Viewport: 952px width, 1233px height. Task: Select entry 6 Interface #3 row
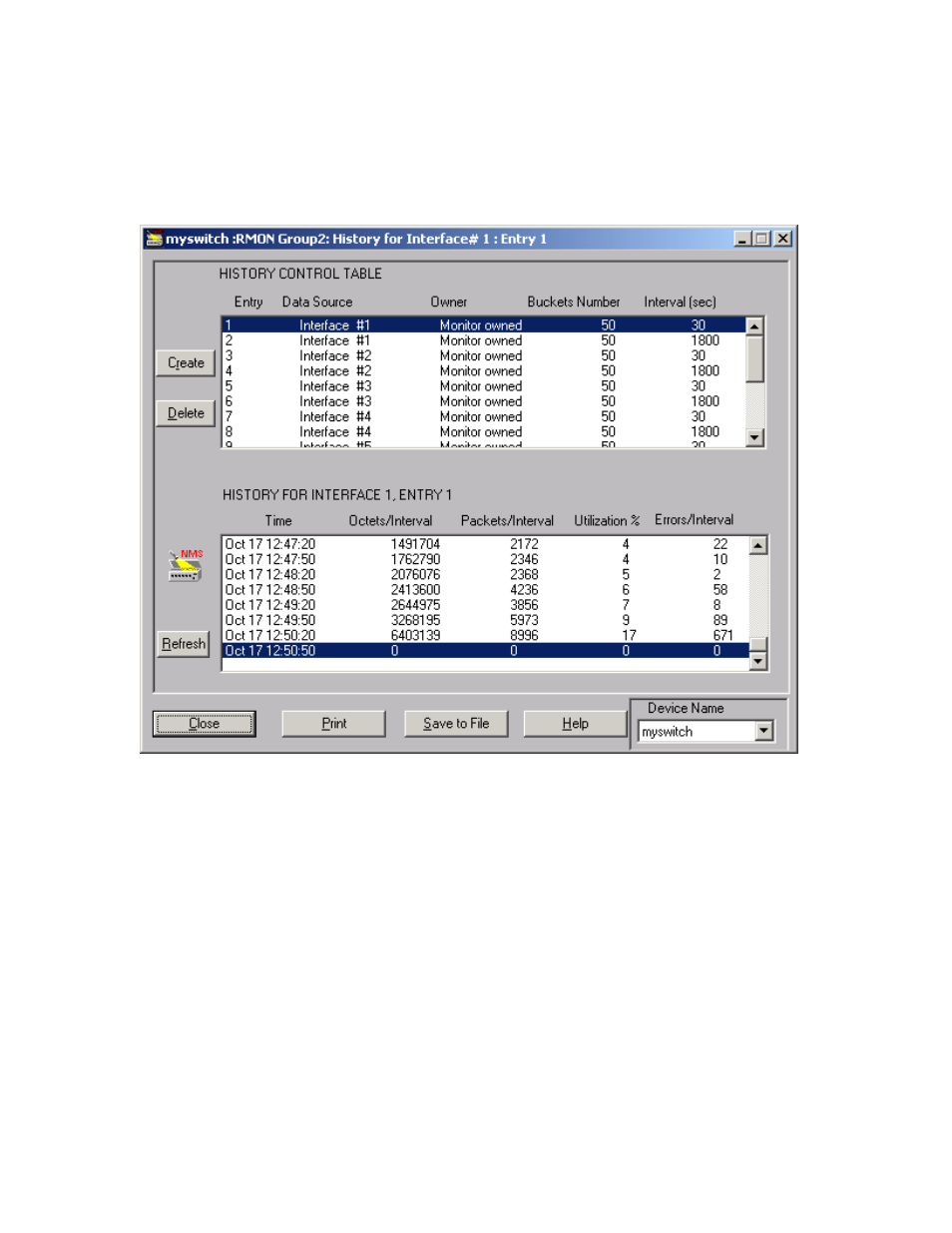pos(484,401)
